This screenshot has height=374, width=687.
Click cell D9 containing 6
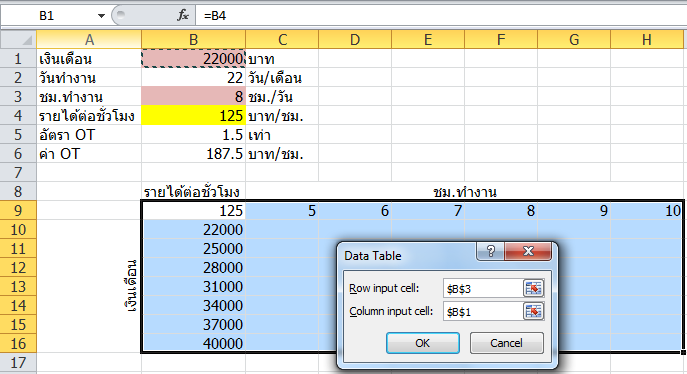click(355, 210)
